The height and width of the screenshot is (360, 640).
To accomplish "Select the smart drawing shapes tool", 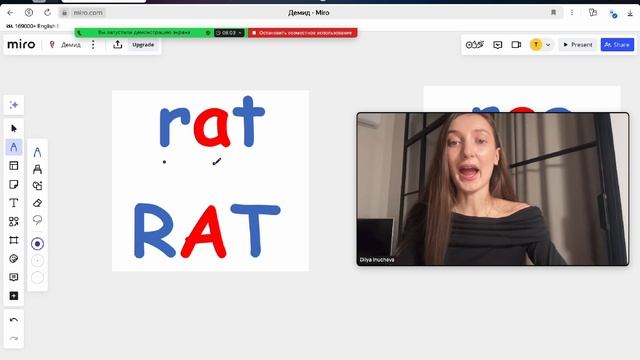I will pyautogui.click(x=37, y=186).
